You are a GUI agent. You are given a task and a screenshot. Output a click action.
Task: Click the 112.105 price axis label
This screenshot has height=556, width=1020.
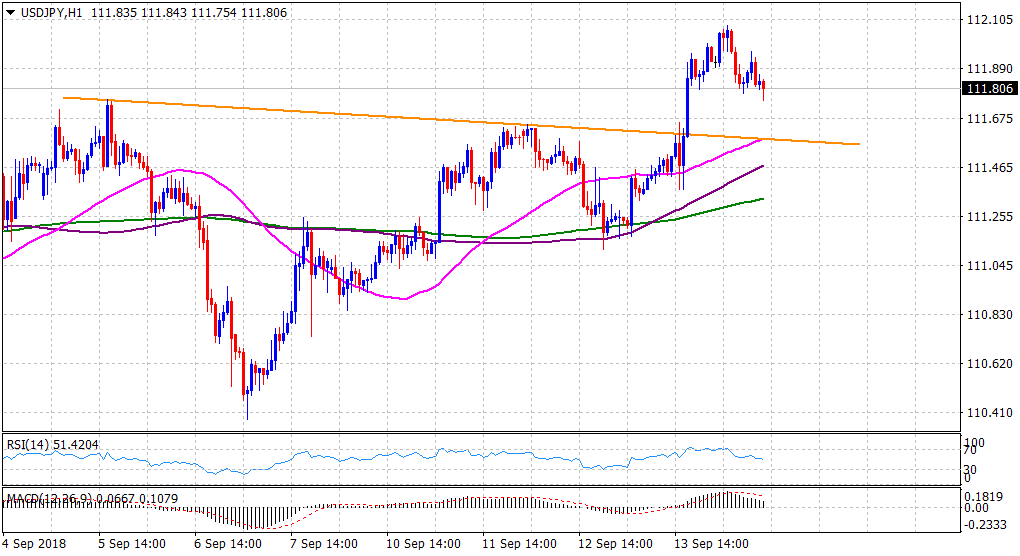[x=989, y=21]
